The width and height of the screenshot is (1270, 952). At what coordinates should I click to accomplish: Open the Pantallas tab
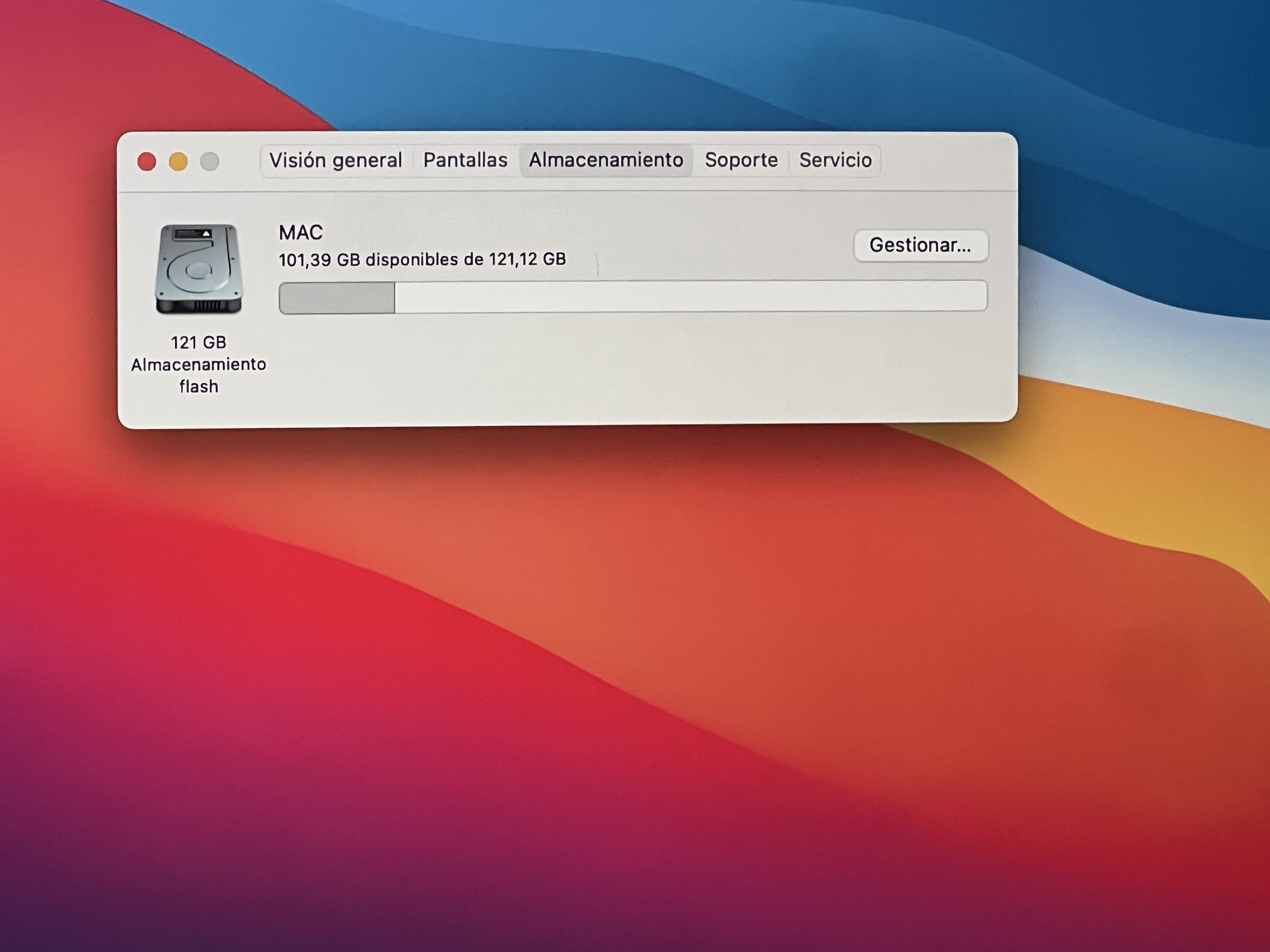tap(465, 160)
